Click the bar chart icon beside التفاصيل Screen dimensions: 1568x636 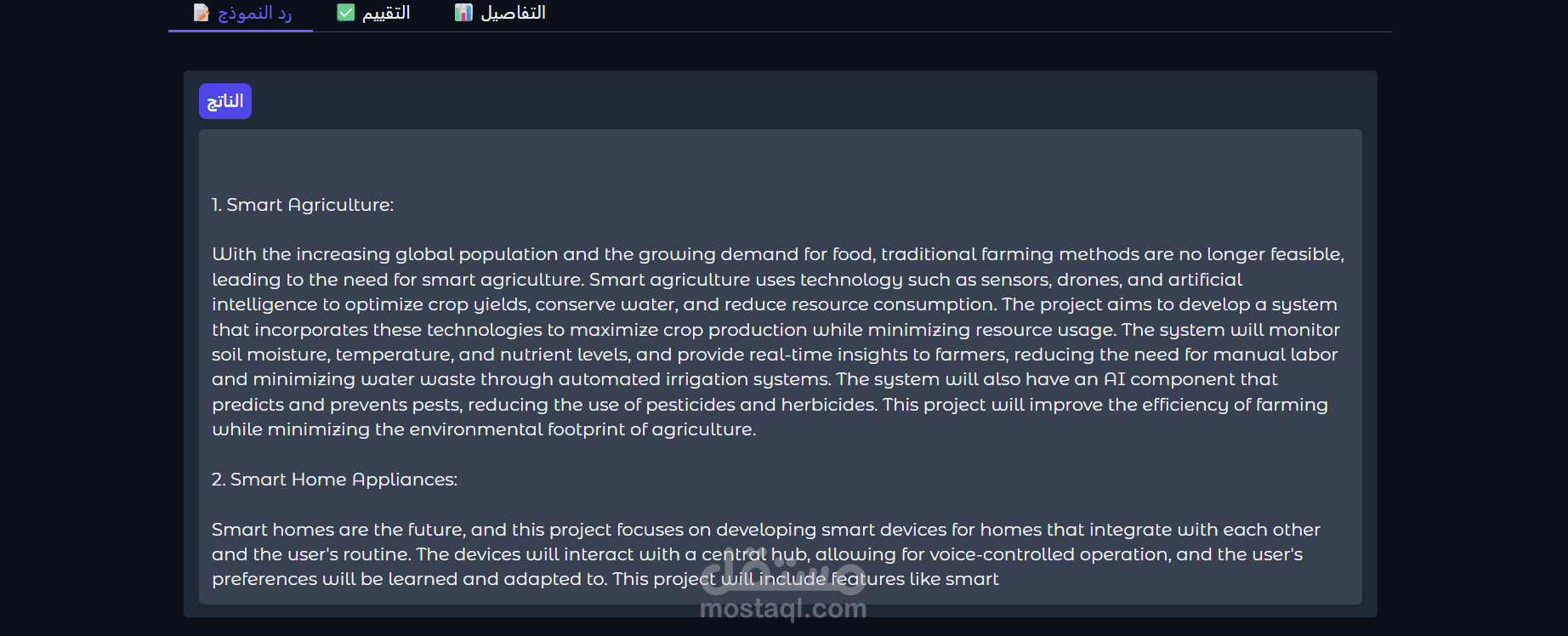[463, 13]
